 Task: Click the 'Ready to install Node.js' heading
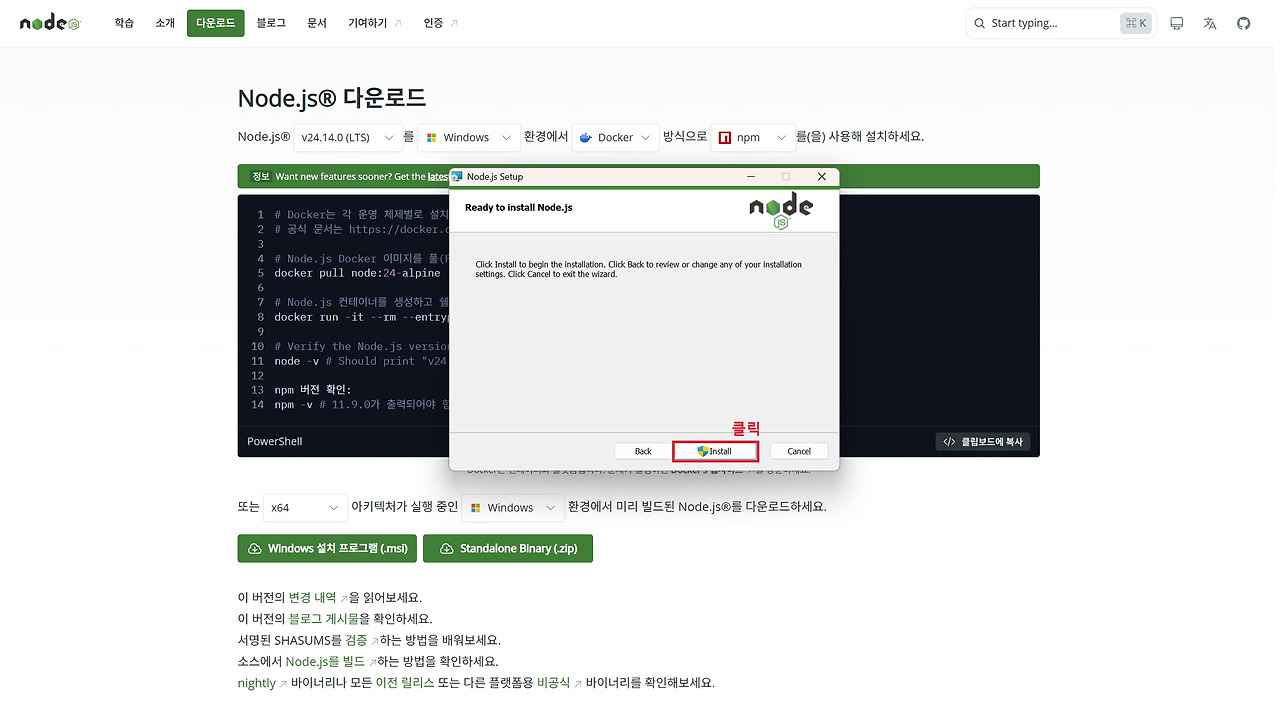(x=518, y=207)
